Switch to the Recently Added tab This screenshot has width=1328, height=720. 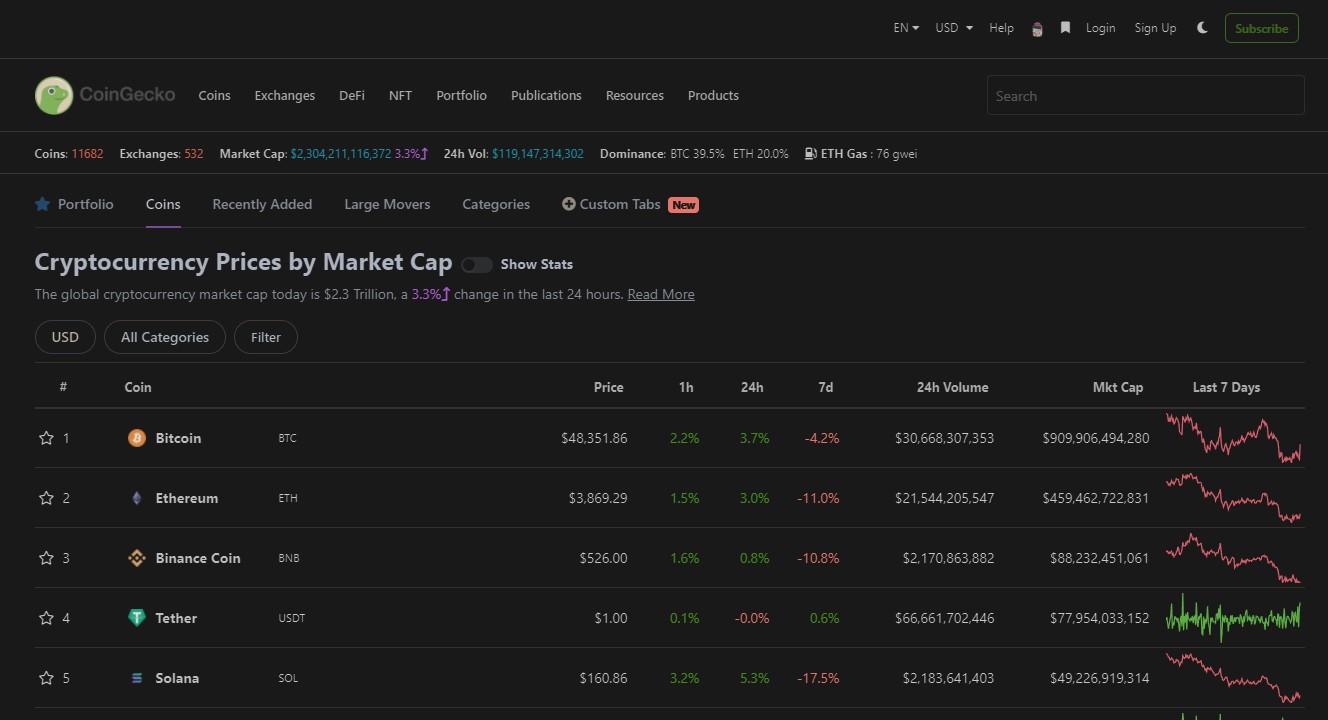pyautogui.click(x=262, y=204)
